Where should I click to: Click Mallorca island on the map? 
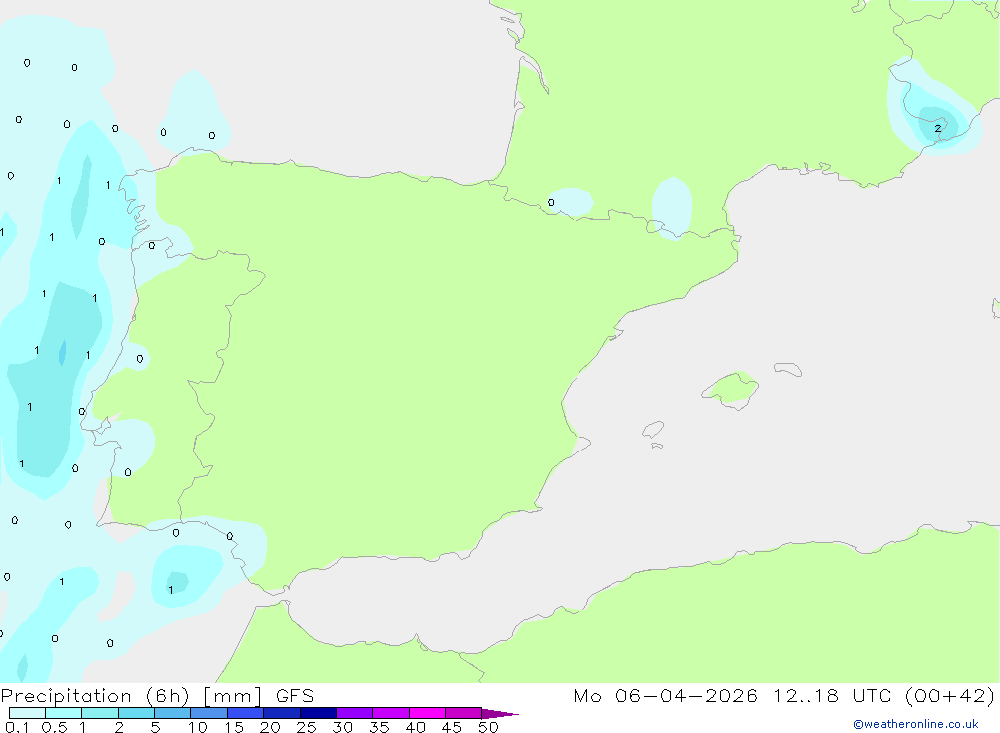731,389
